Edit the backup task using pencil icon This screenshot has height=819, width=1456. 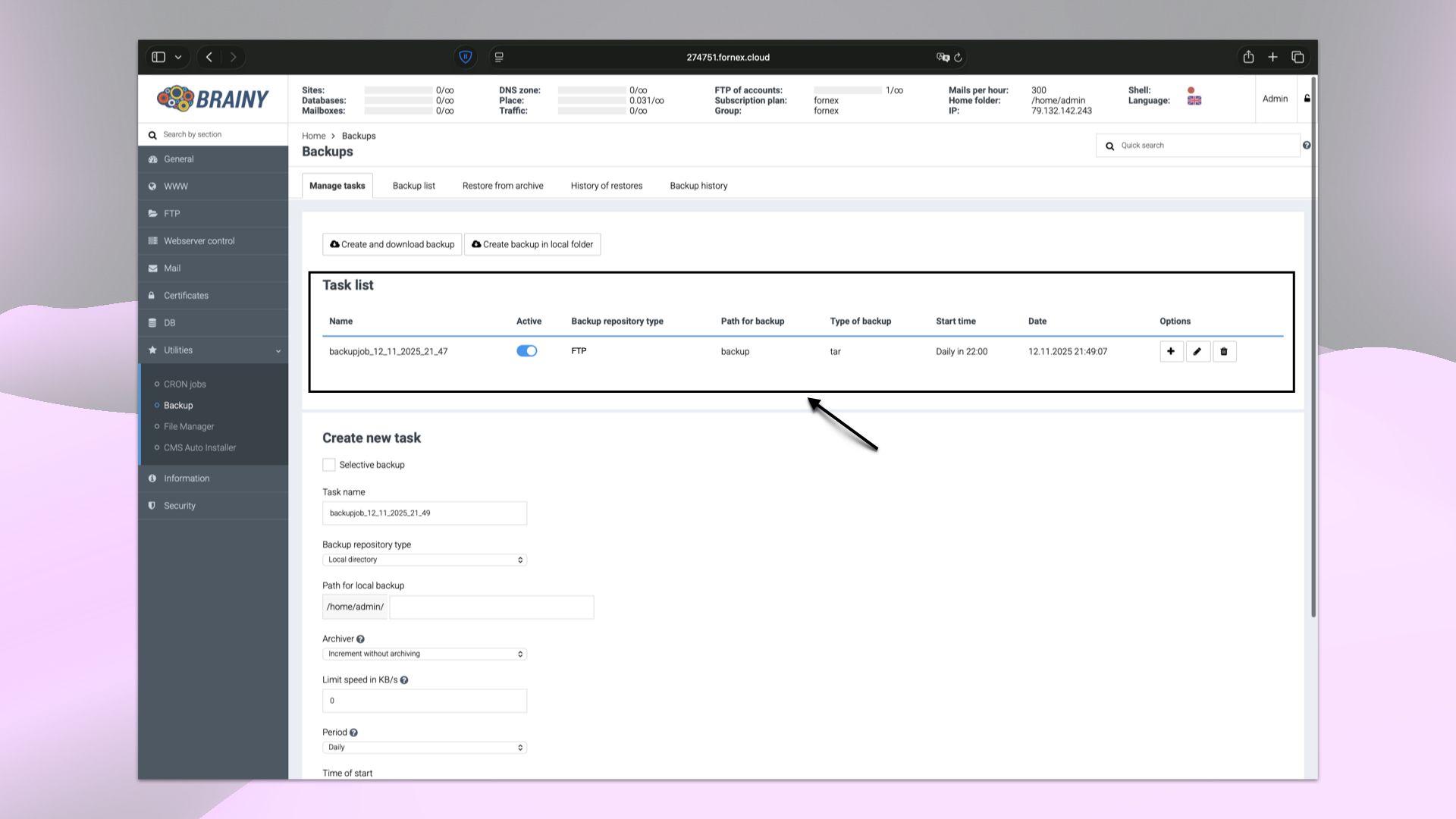coord(1197,351)
